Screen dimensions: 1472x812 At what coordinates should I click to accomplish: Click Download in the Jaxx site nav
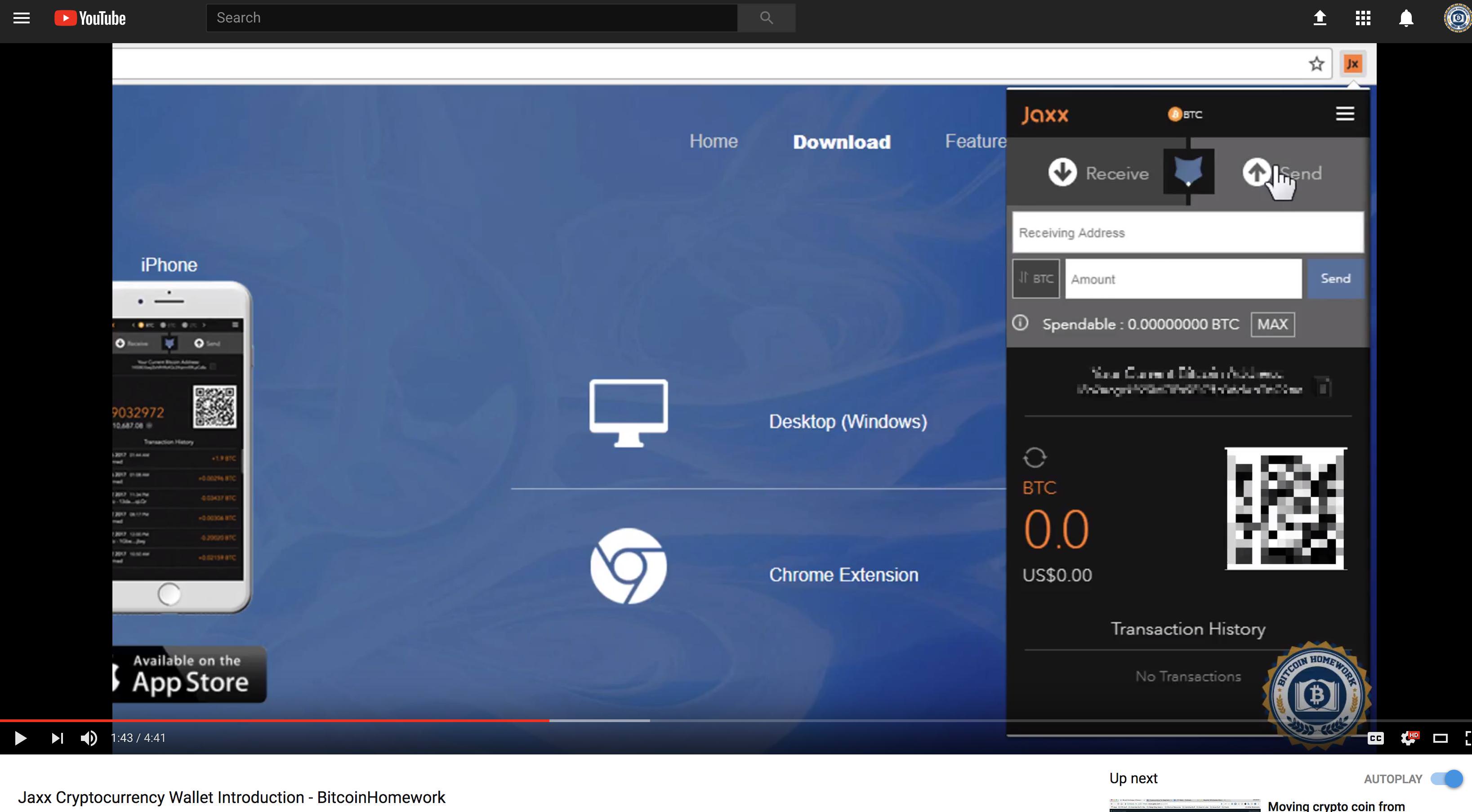842,142
